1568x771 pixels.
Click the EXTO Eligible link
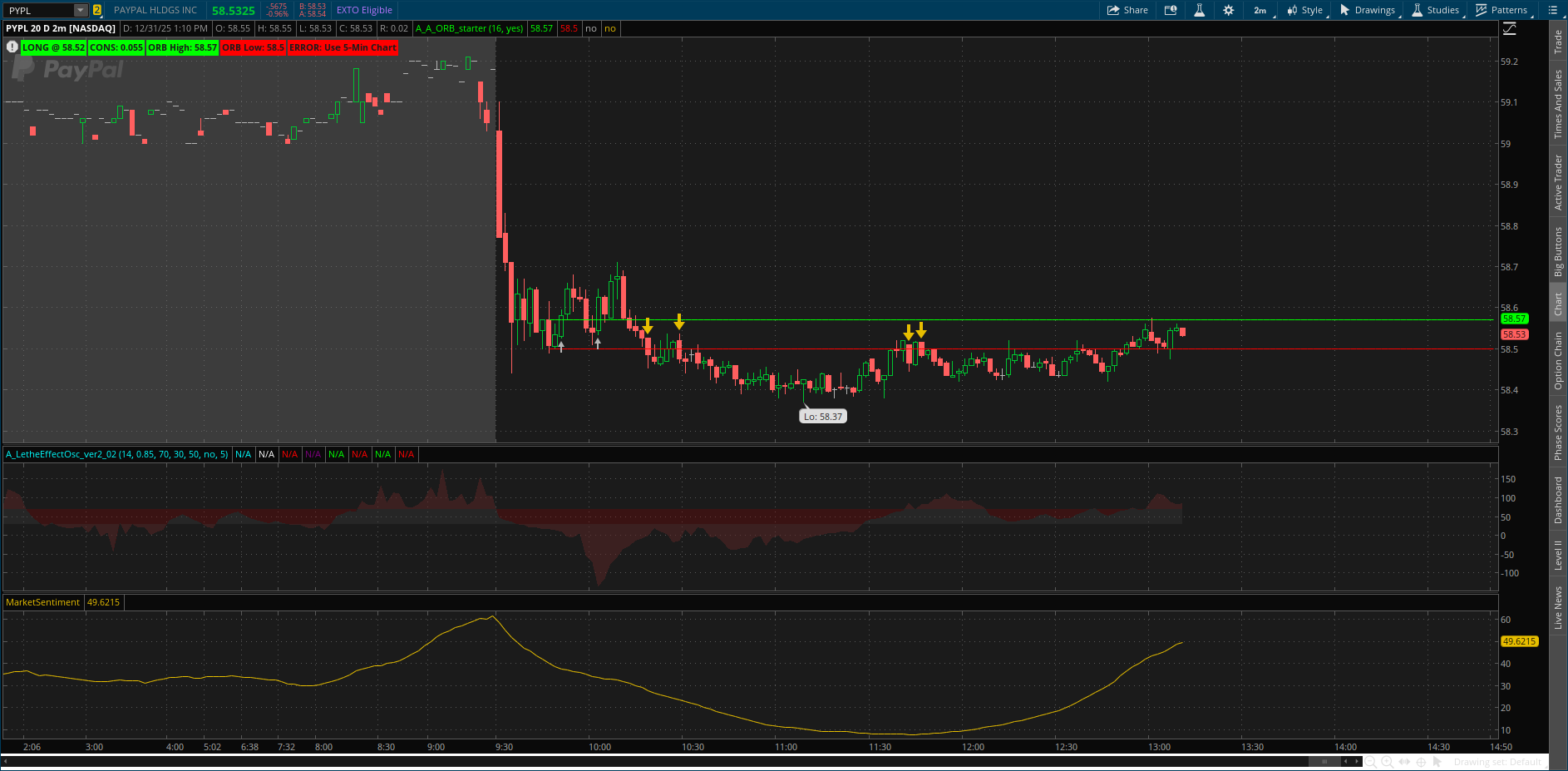tap(364, 10)
